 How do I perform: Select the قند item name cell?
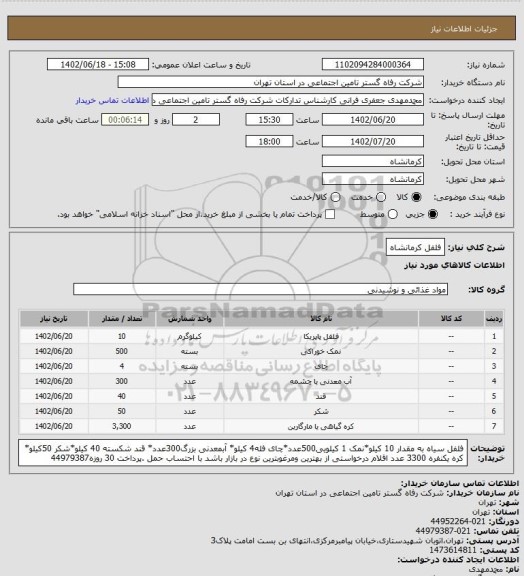coord(321,396)
